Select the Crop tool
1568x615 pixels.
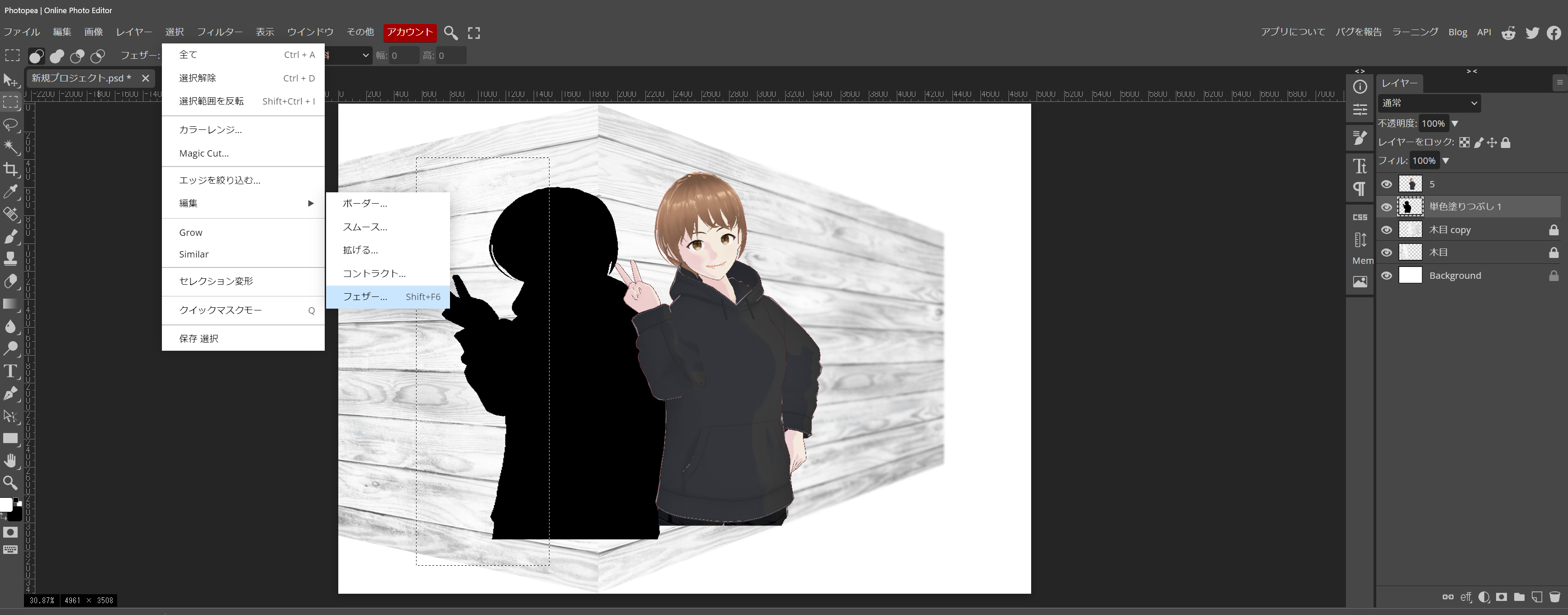(10, 169)
